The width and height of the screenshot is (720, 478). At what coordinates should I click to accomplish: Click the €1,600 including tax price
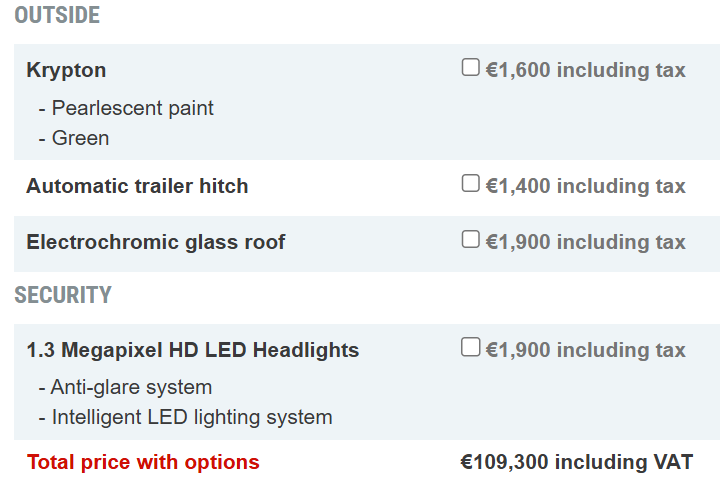[x=585, y=70]
